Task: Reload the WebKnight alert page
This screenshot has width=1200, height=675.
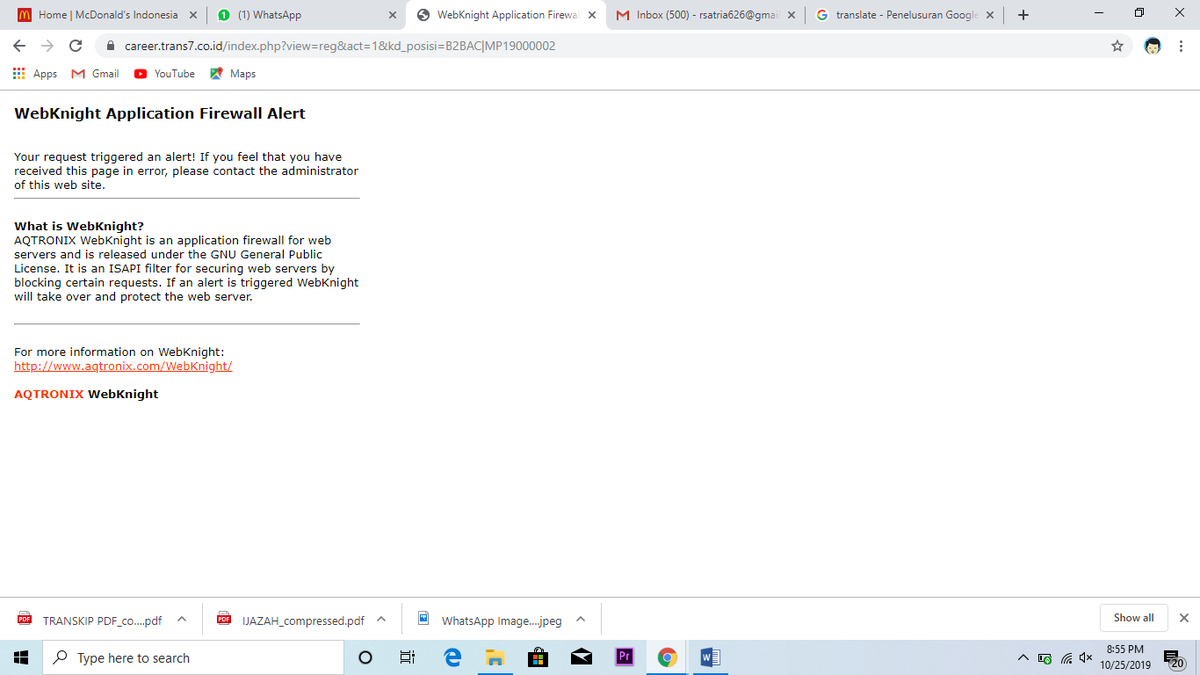Action: click(x=75, y=46)
